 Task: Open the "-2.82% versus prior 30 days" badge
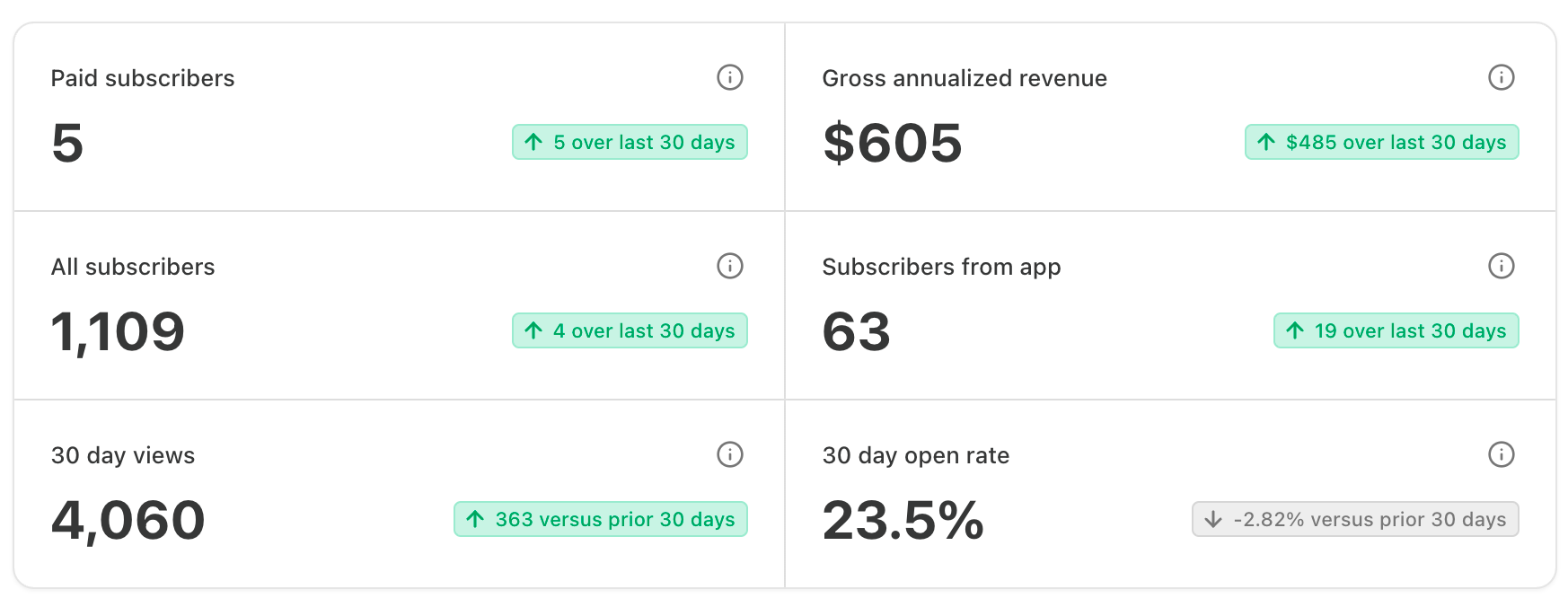click(1355, 519)
